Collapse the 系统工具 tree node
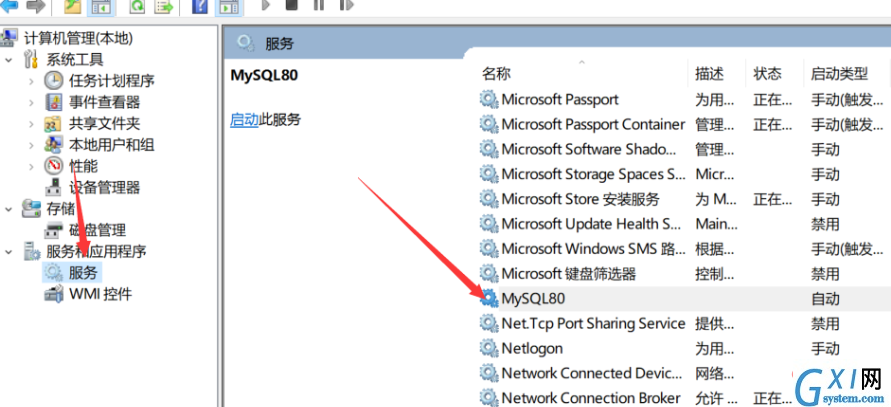The height and width of the screenshot is (407, 891). pos(9,60)
